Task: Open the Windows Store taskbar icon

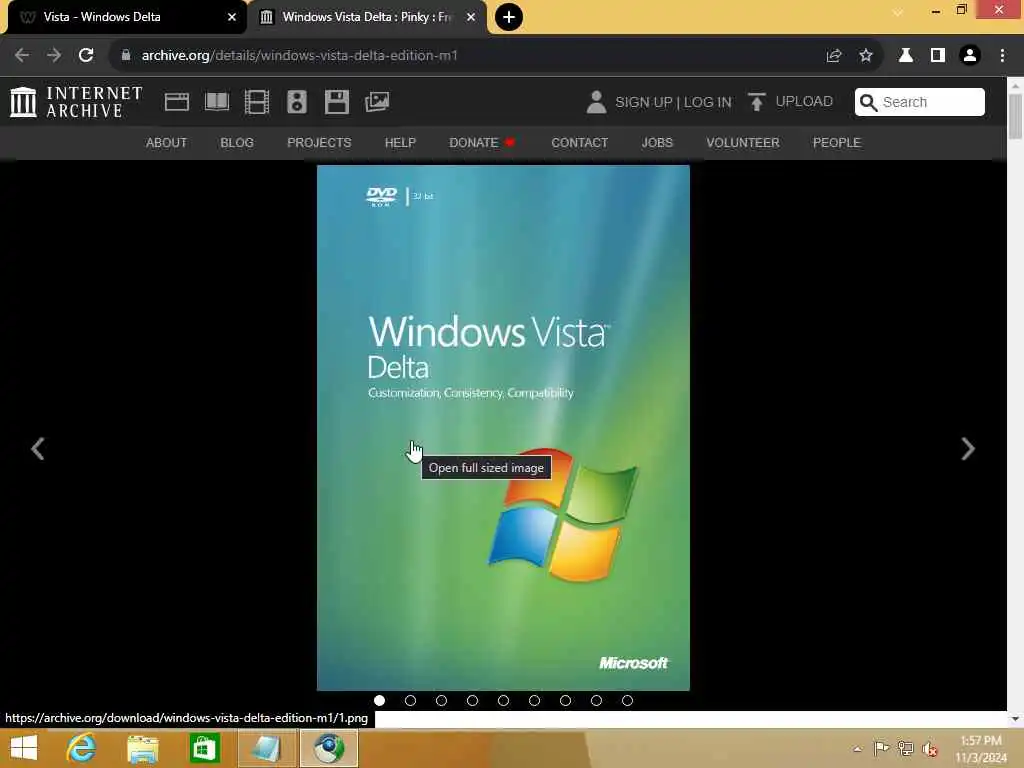Action: click(204, 748)
